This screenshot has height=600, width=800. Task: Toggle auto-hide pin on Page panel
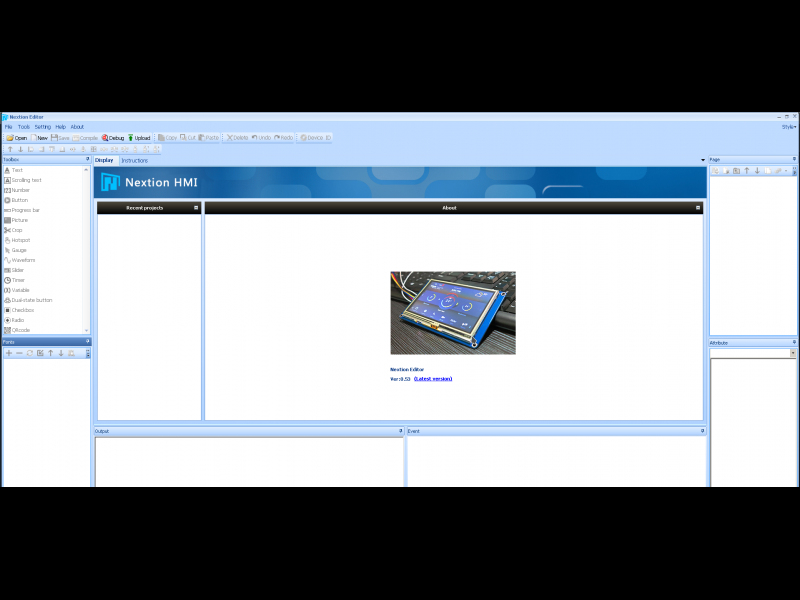tap(794, 159)
